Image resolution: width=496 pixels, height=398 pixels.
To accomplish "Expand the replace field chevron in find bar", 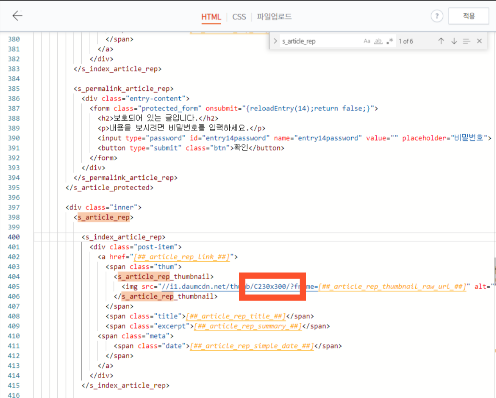I will pyautogui.click(x=275, y=41).
